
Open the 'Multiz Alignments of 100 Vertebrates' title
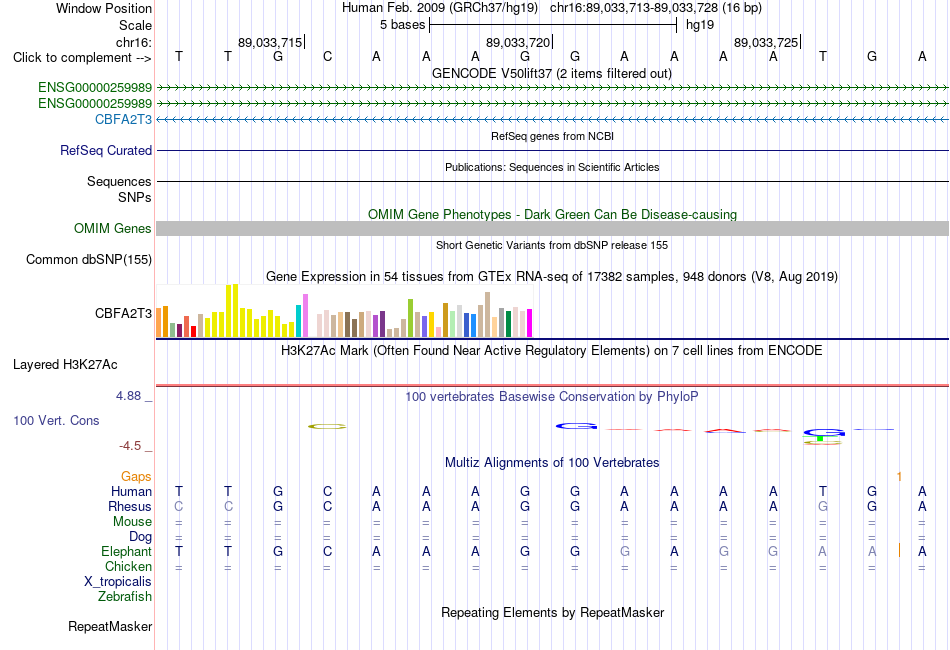click(552, 463)
